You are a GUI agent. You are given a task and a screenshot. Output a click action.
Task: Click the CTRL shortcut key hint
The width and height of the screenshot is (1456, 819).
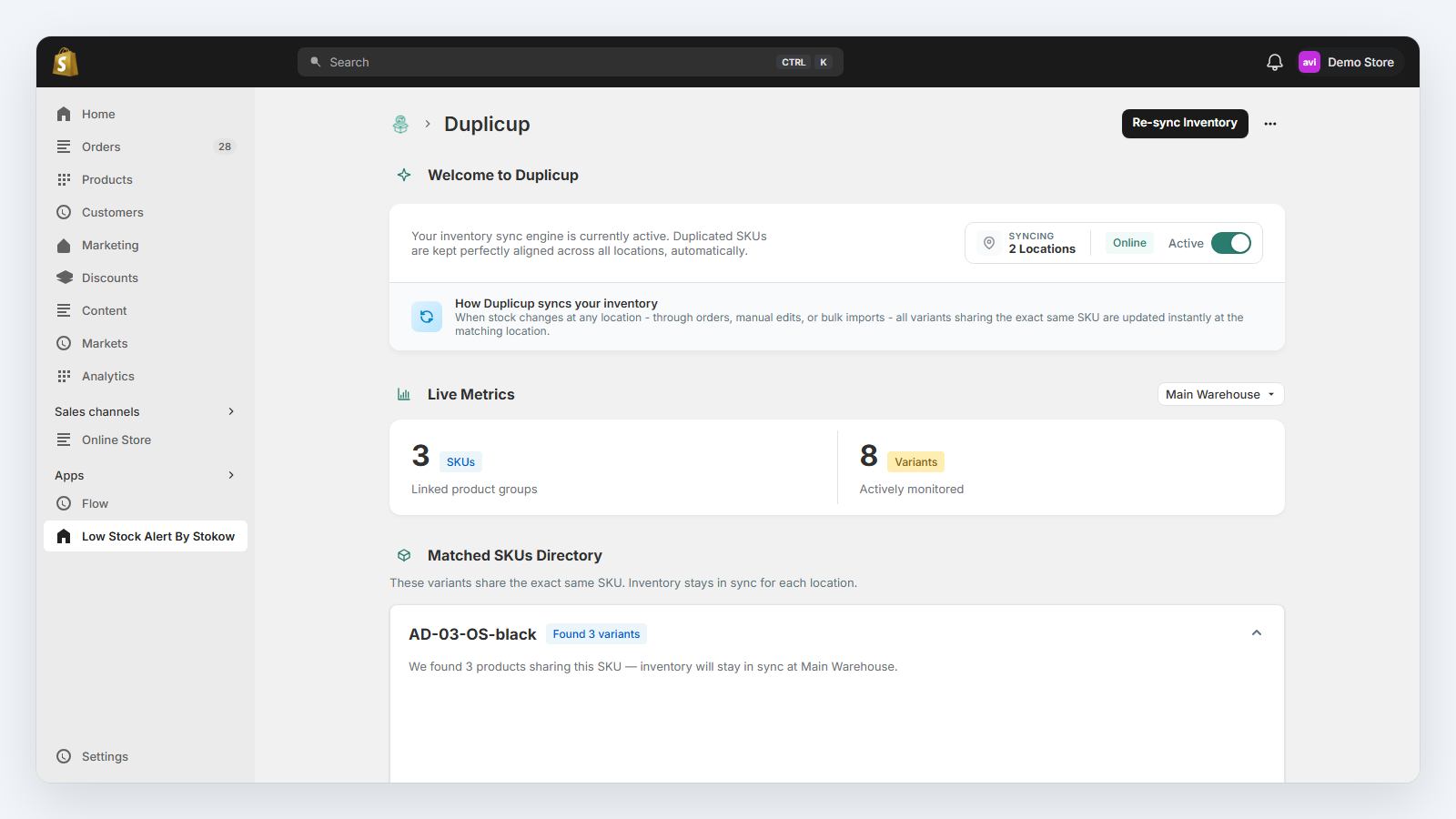pos(794,62)
